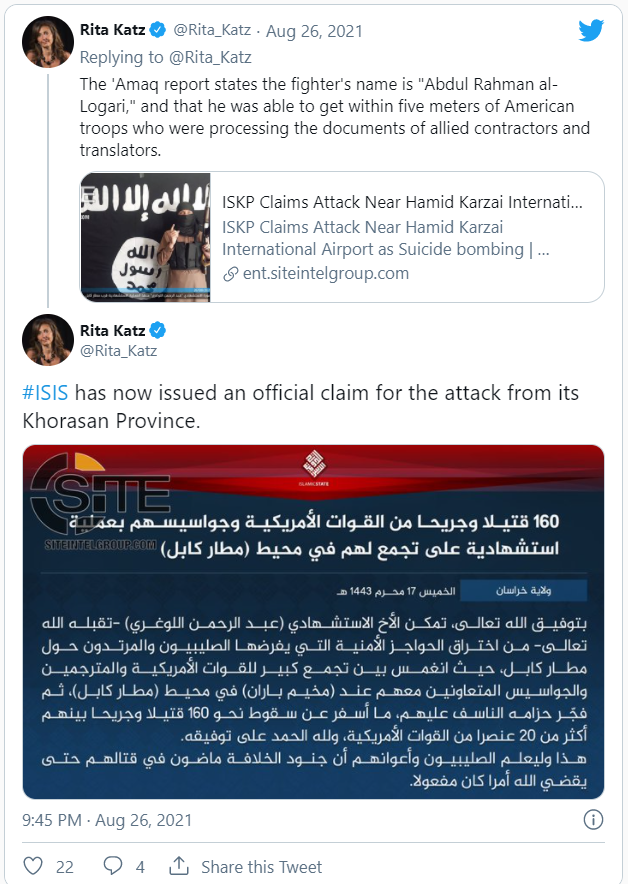
Task: Click verified badge beside top Rita Katz
Action: click(x=157, y=31)
